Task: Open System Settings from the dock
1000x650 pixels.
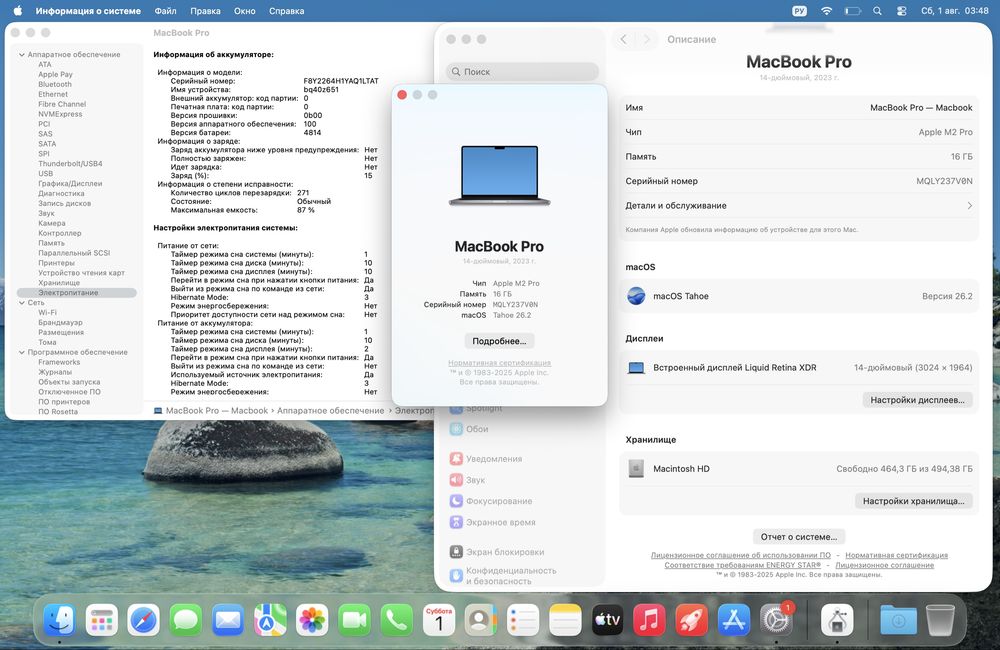Action: [x=776, y=619]
